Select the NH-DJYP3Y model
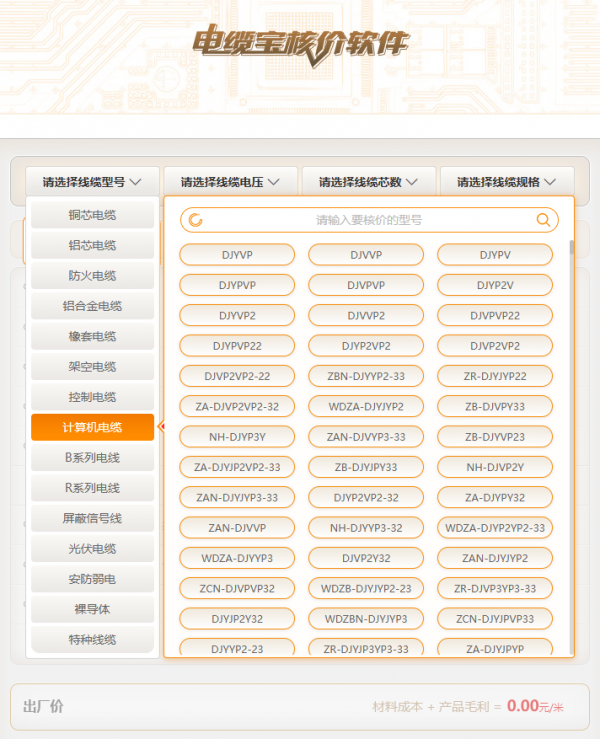 pos(237,437)
